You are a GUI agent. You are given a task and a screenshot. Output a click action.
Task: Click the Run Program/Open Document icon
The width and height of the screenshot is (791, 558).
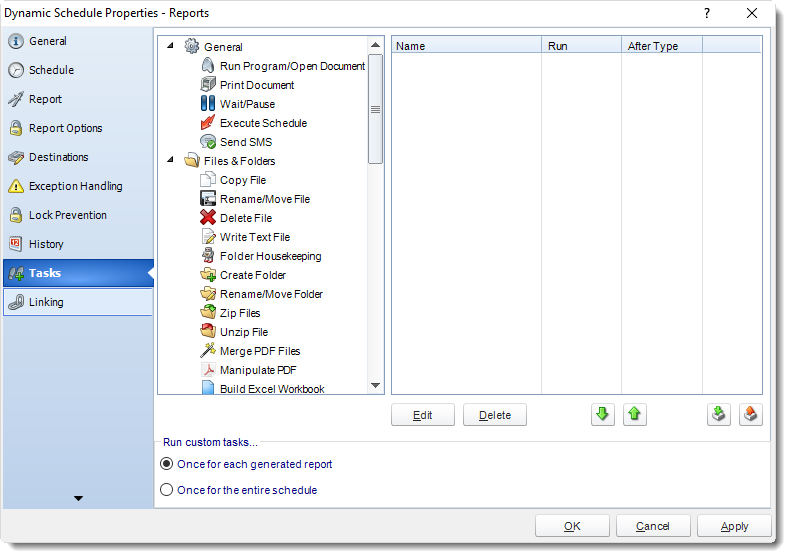coord(207,66)
